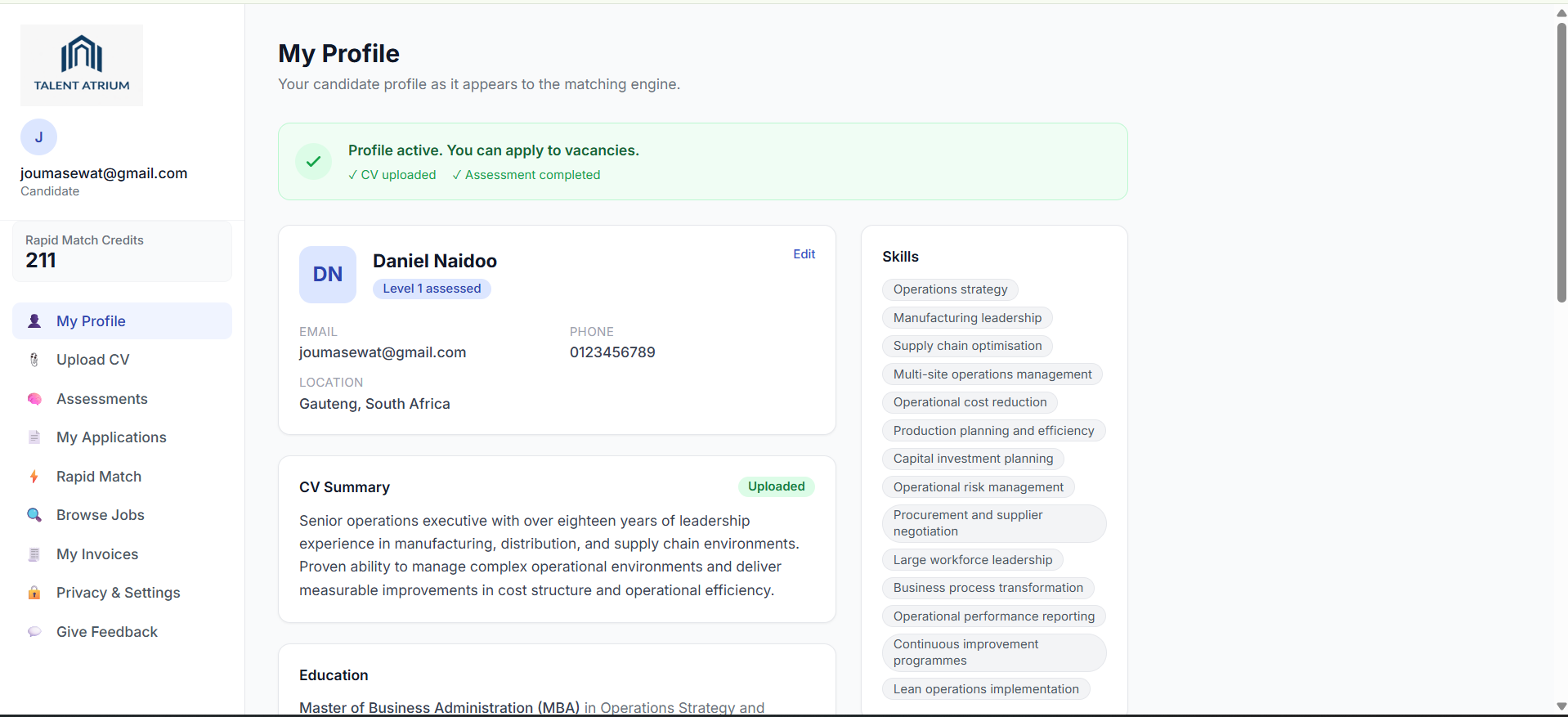Click the Education section heading
The height and width of the screenshot is (717, 1568).
334,675
